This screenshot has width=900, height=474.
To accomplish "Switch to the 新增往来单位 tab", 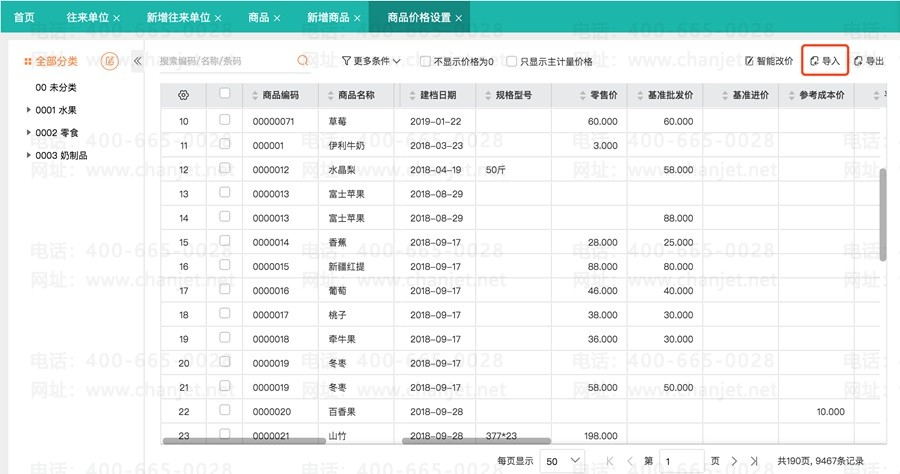I will (179, 17).
